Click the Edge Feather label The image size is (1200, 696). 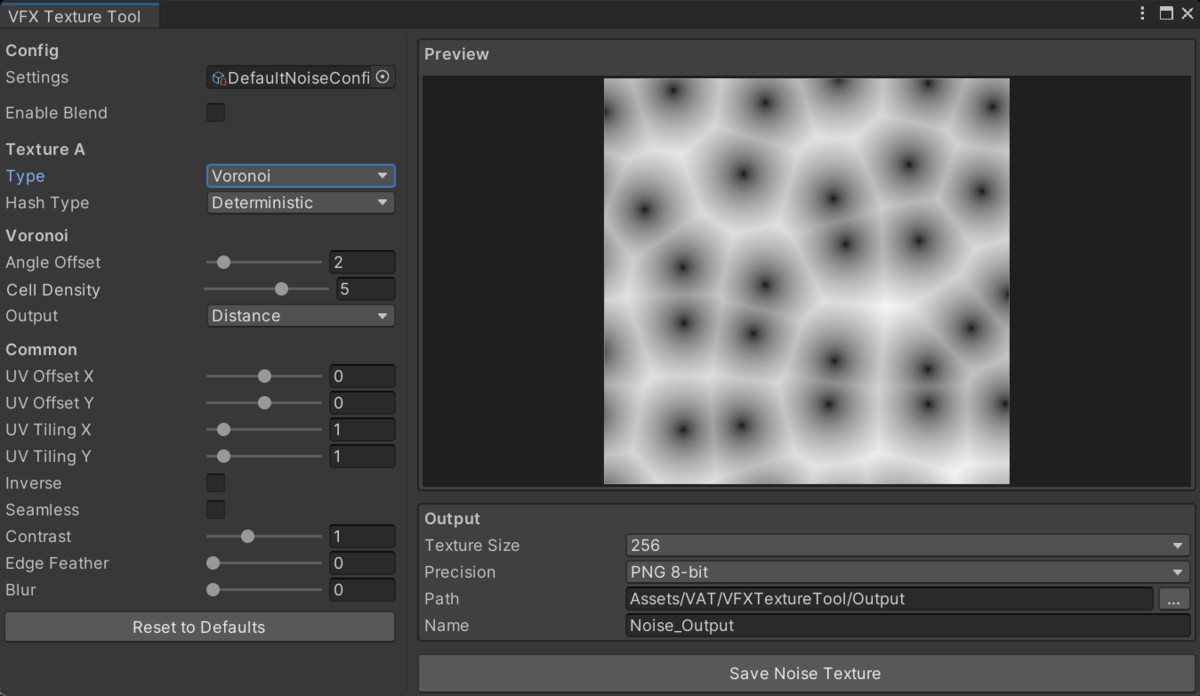coord(57,563)
